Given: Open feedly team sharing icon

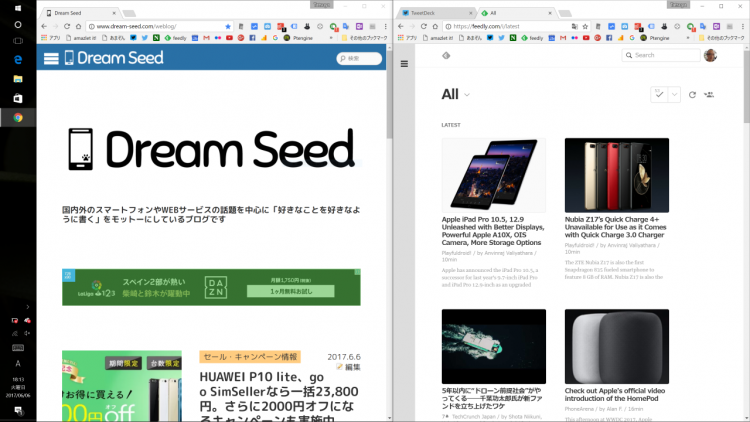Looking at the screenshot, I should 709,95.
